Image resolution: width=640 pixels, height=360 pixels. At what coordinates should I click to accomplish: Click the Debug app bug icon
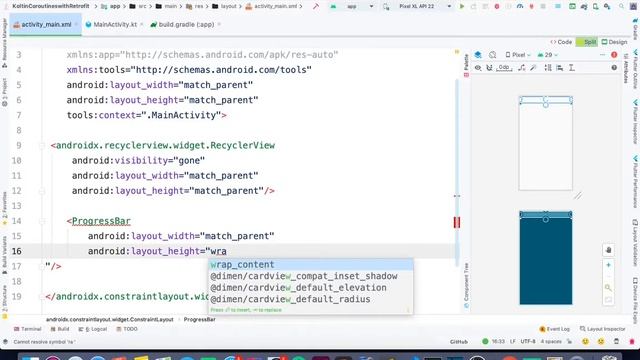tap(497, 7)
